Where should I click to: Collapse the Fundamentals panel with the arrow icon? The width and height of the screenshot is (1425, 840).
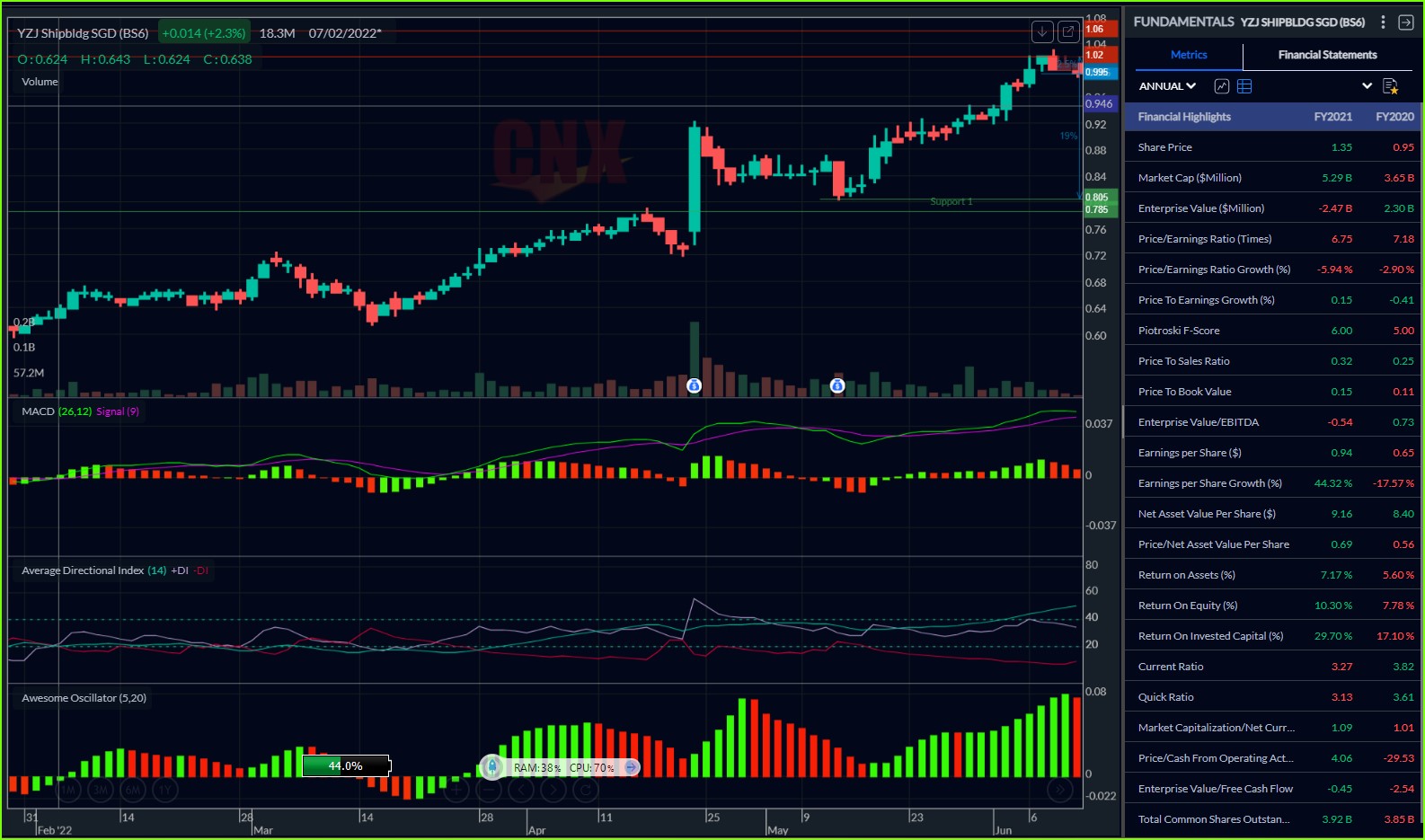click(x=1406, y=22)
